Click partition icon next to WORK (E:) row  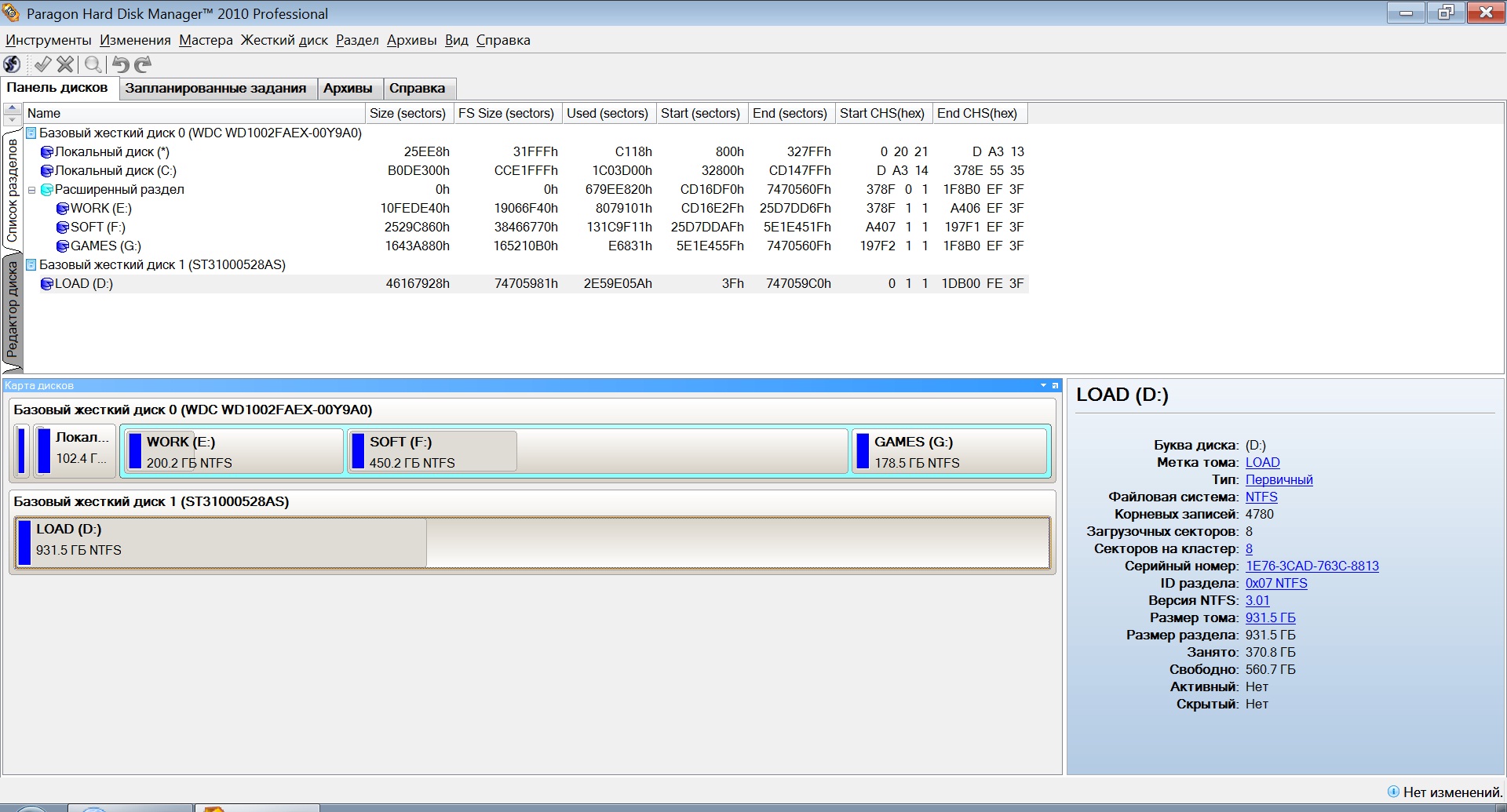[63, 209]
